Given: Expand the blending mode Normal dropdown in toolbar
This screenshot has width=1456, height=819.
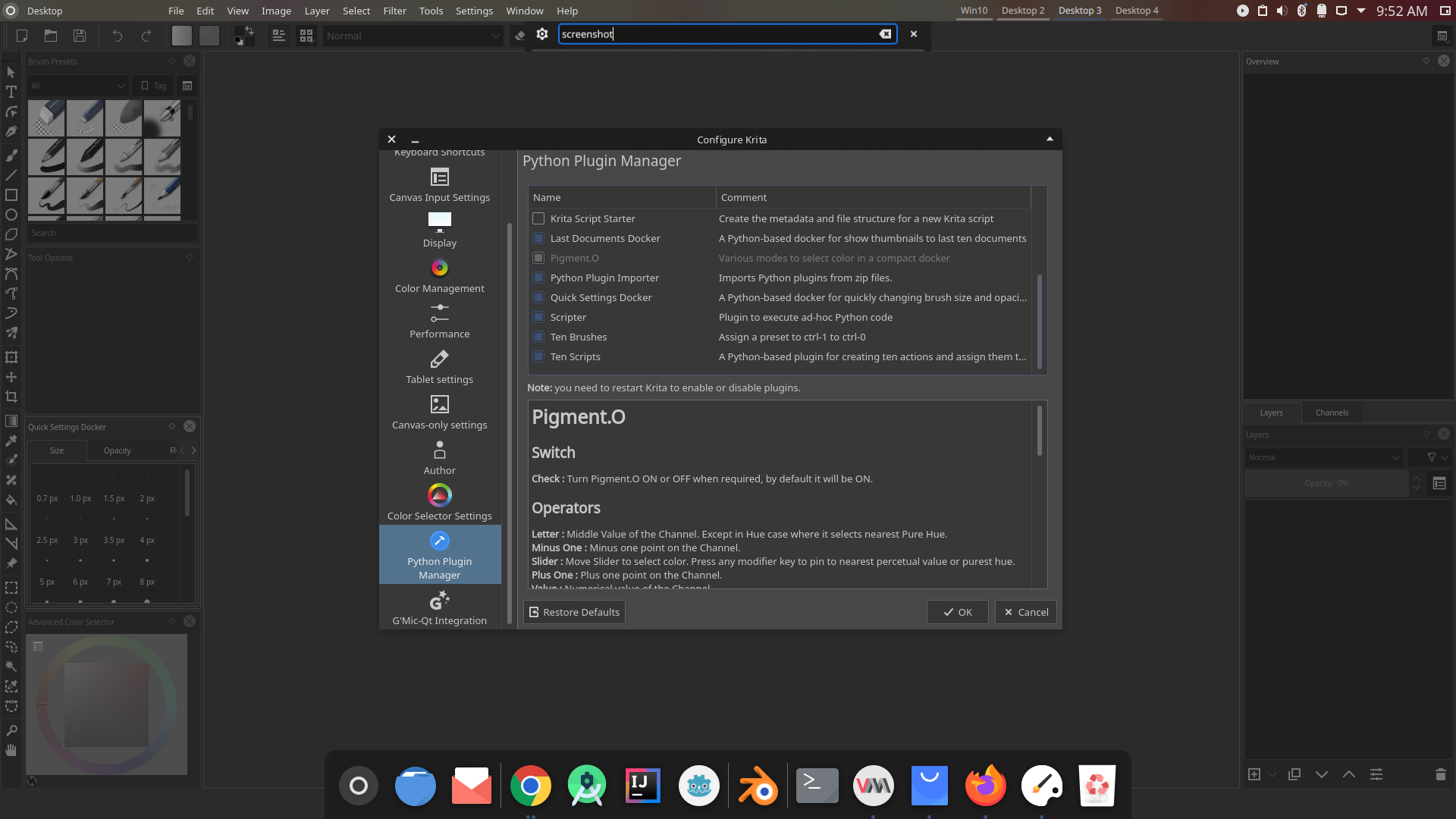Looking at the screenshot, I should [413, 36].
